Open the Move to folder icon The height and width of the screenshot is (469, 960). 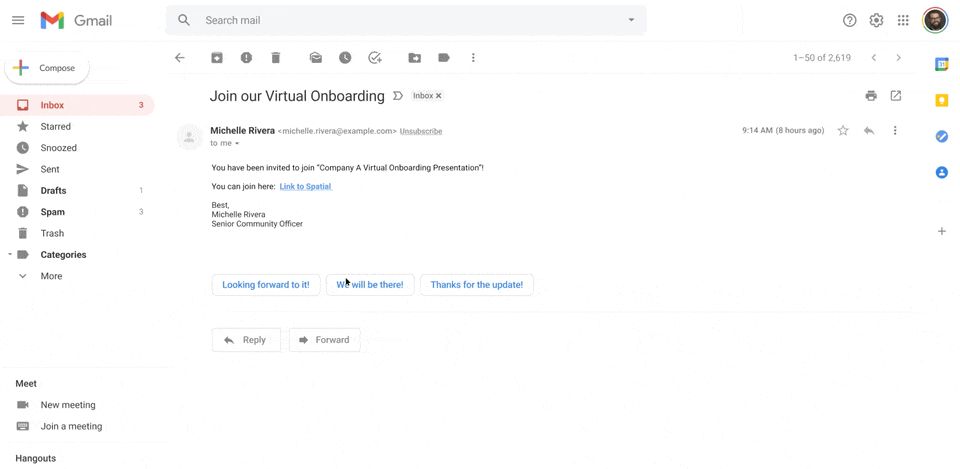point(414,58)
